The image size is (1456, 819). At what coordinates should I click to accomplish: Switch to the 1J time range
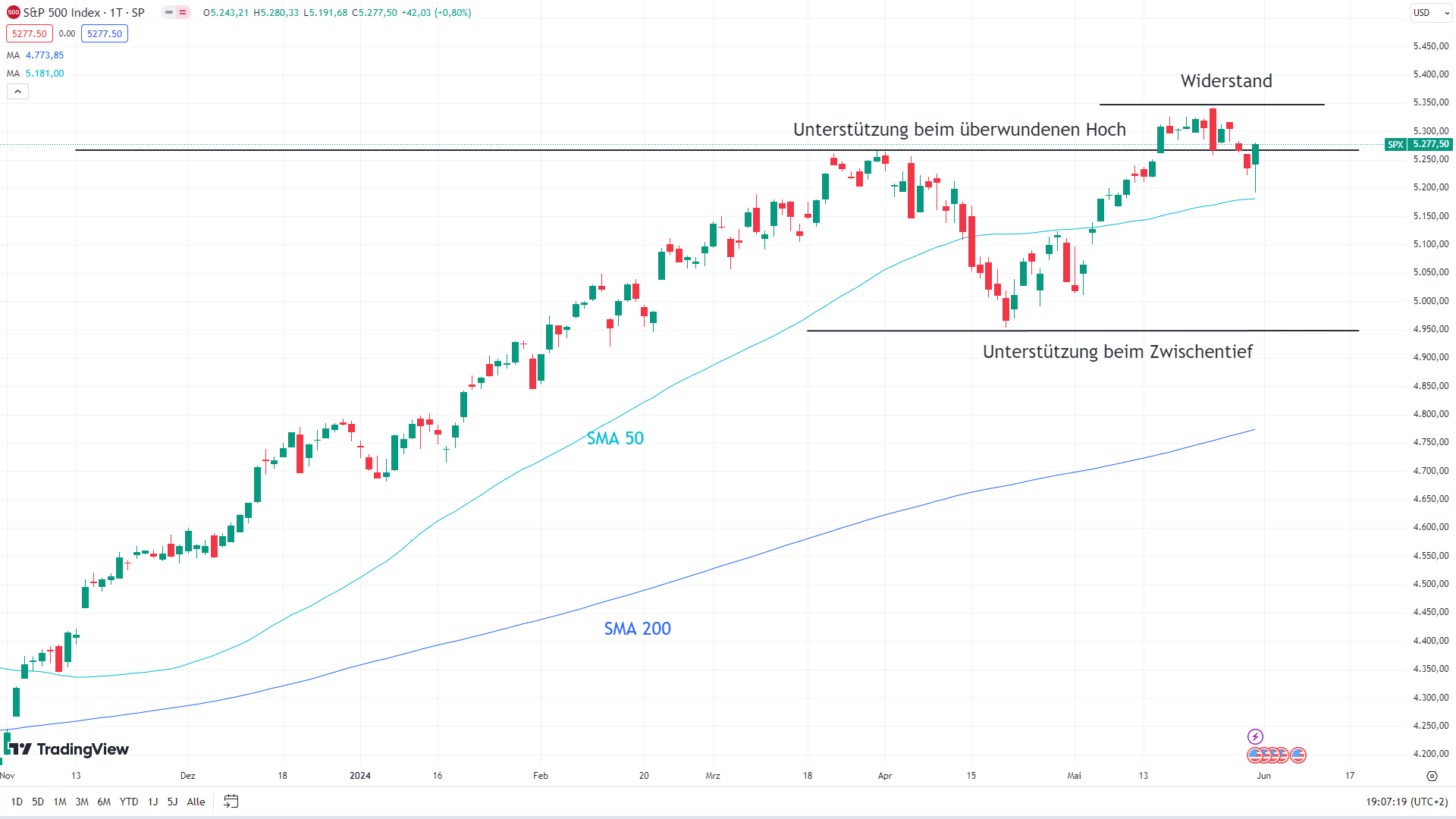point(152,802)
